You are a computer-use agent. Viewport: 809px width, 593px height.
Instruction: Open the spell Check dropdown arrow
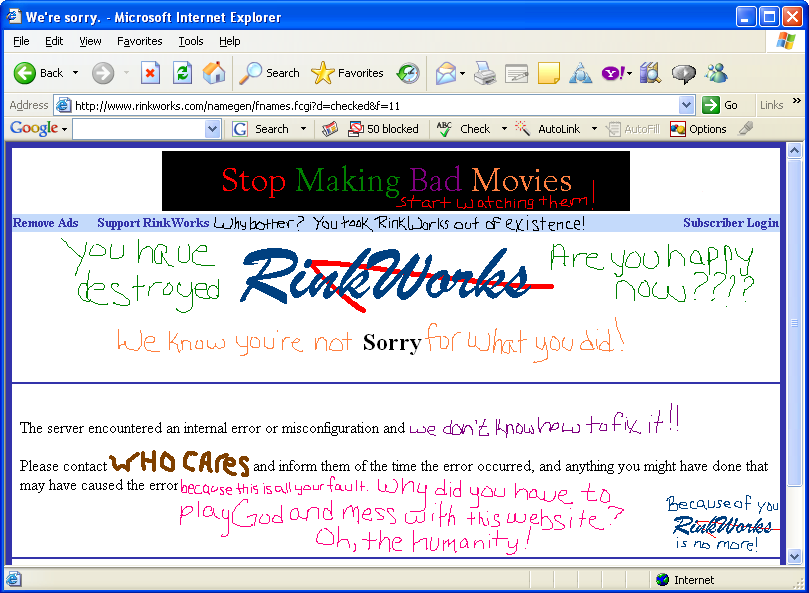coord(504,129)
